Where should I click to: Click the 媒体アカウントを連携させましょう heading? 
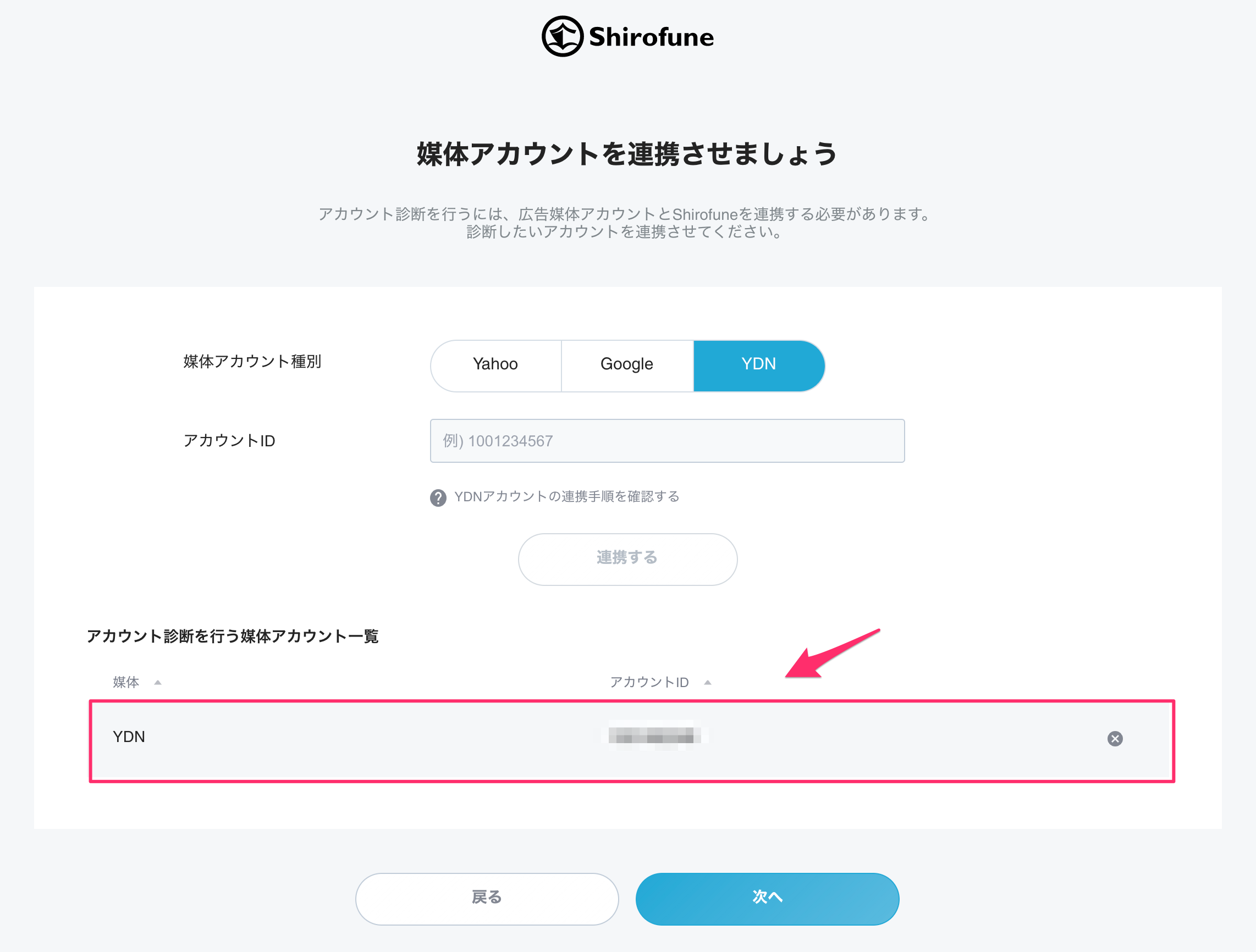click(627, 154)
